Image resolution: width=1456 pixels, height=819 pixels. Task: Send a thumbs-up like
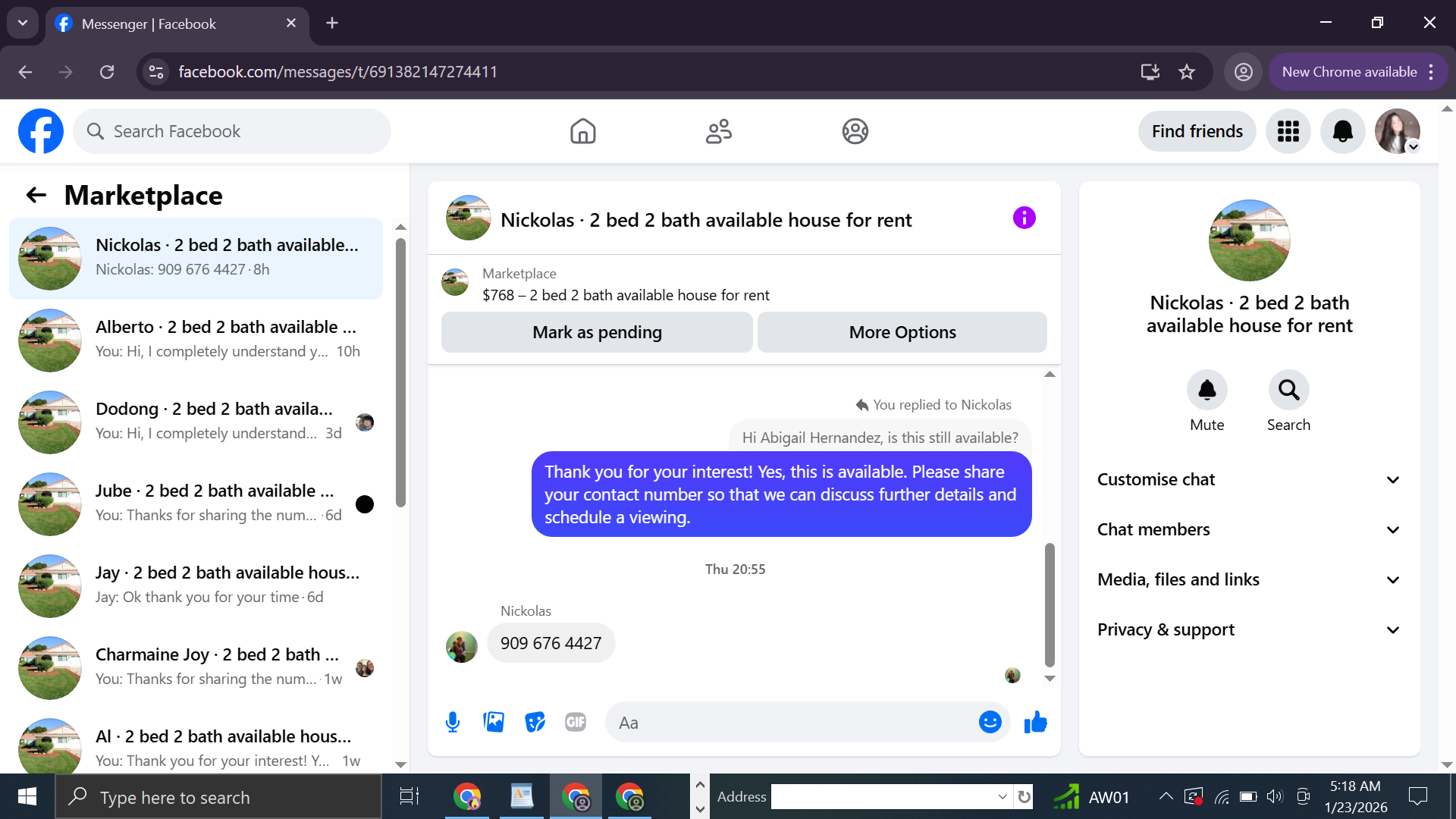point(1035,722)
